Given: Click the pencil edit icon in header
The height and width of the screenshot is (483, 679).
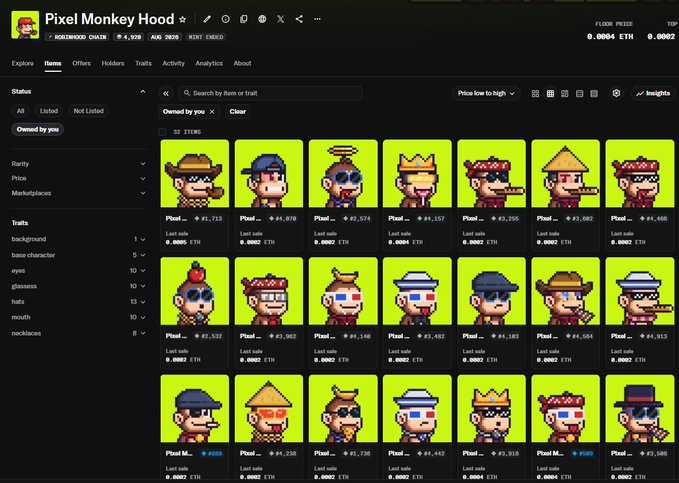Looking at the screenshot, I should click(207, 19).
